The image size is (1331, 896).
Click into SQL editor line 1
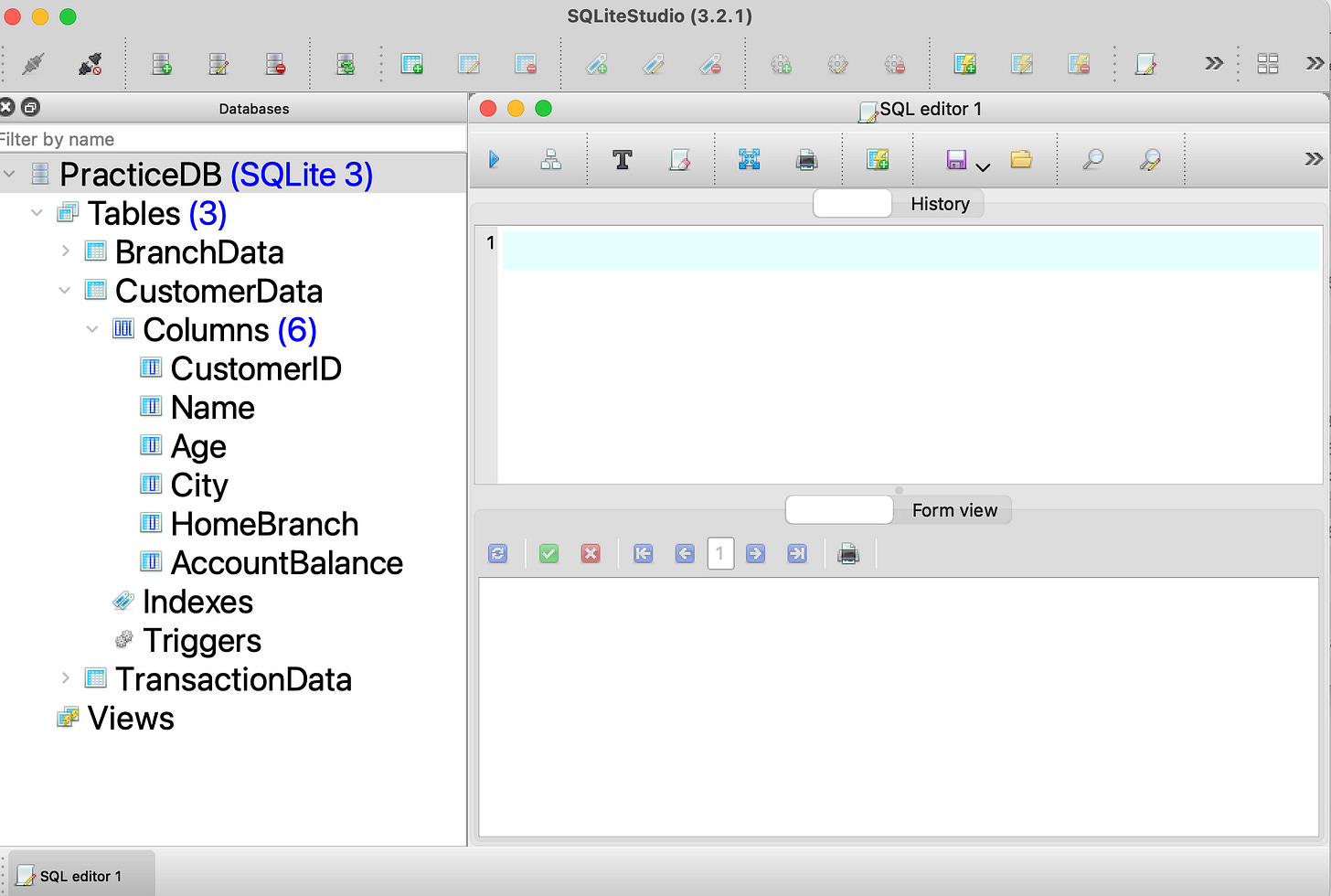coord(910,250)
